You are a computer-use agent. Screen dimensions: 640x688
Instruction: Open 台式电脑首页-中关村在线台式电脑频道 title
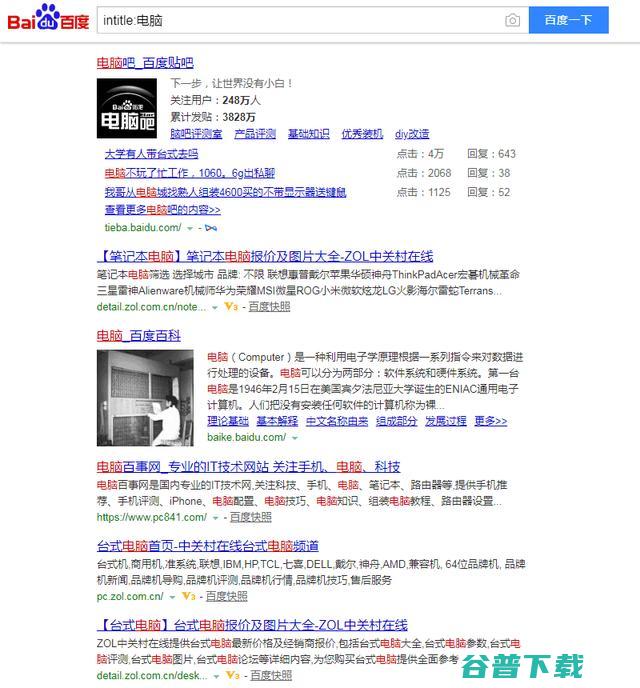(207, 546)
